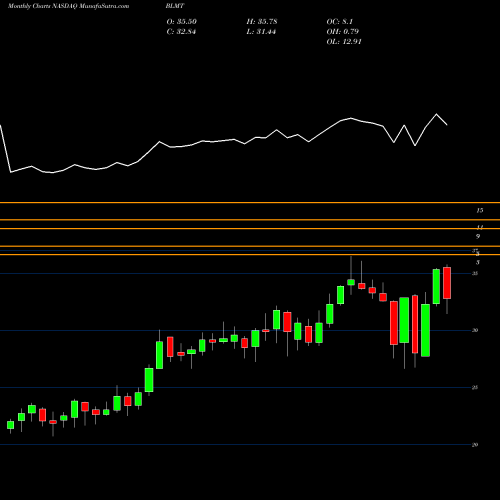Viewport: 500px width, 500px height.
Task: Click the 25 price axis label
Action: [475, 387]
